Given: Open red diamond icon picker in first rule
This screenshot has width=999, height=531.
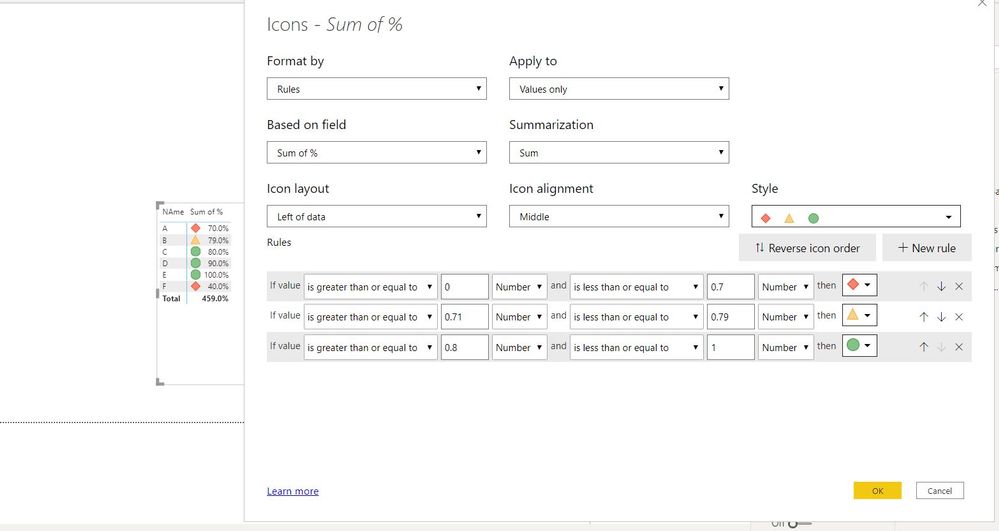Looking at the screenshot, I should pyautogui.click(x=859, y=285).
